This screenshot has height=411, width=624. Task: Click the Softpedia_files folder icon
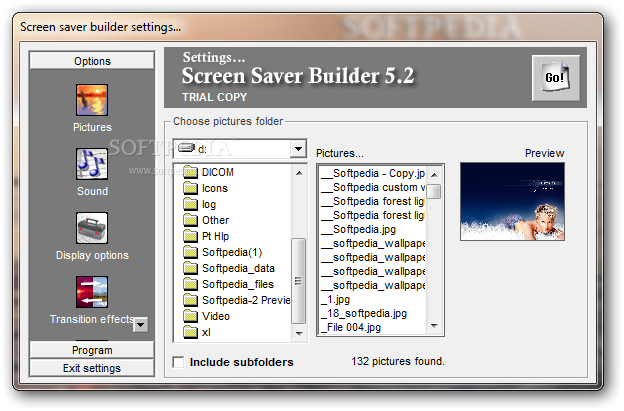point(191,284)
